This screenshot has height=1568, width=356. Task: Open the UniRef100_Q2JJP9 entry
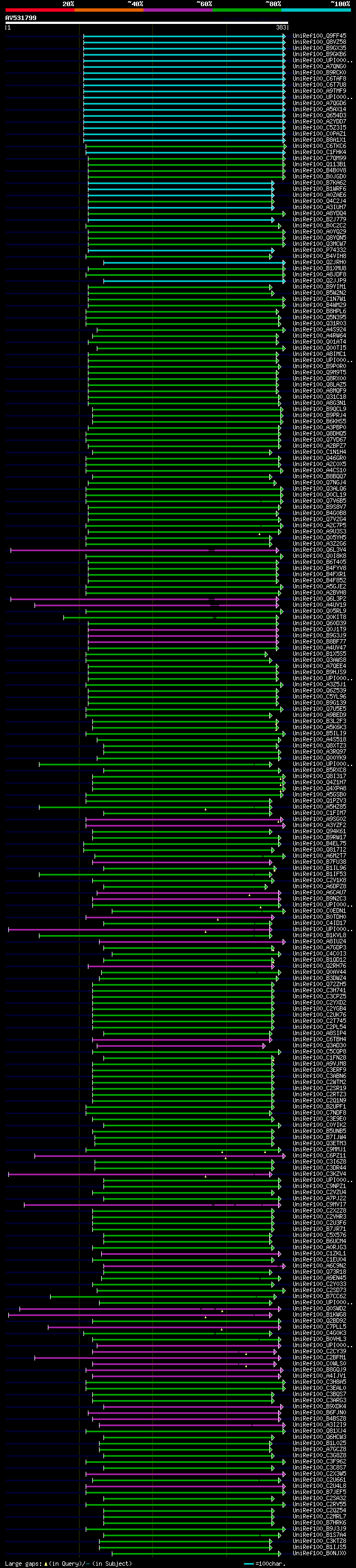[x=319, y=280]
